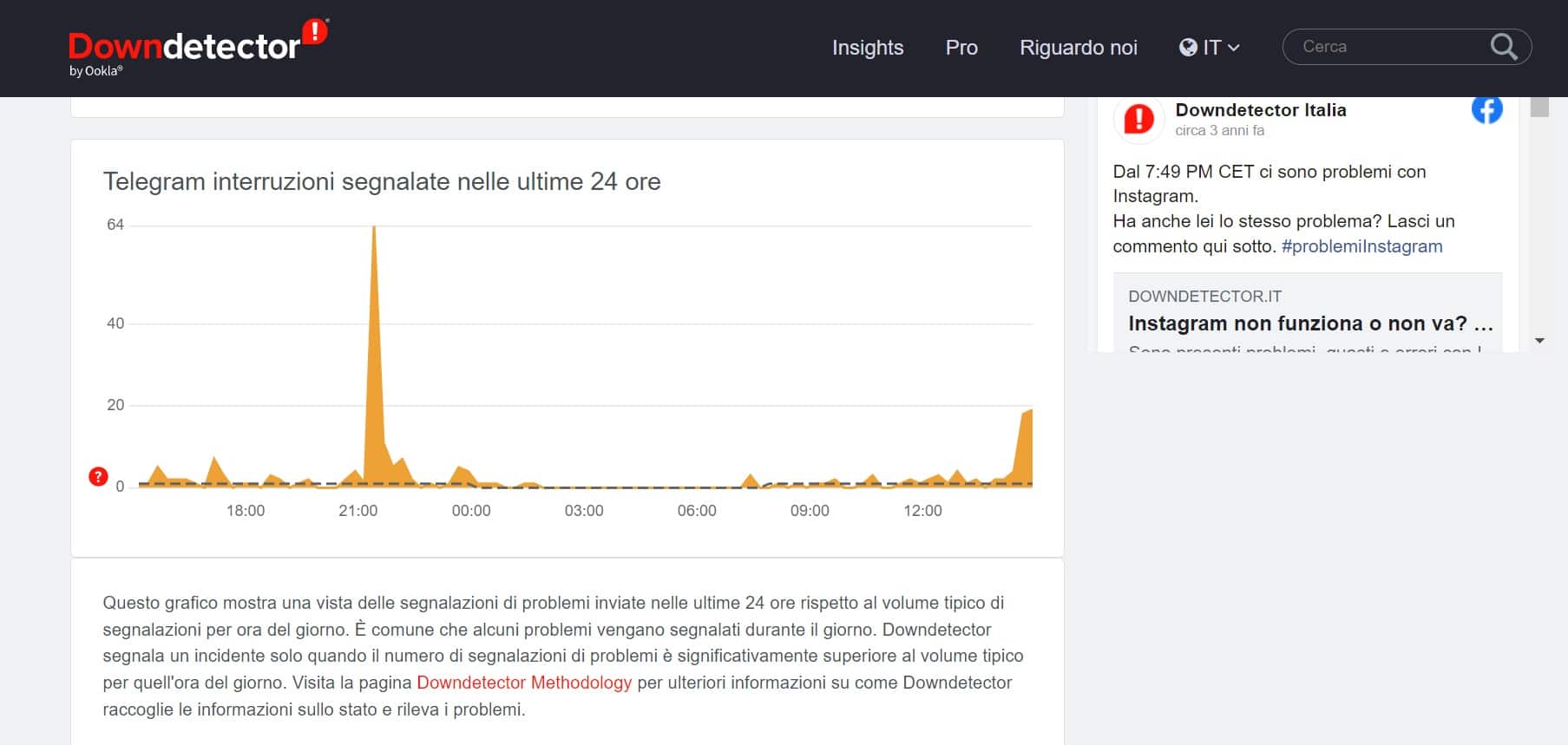The height and width of the screenshot is (745, 1568).
Task: Click the latest rising spike at chart's right edge
Action: pyautogui.click(x=1027, y=447)
